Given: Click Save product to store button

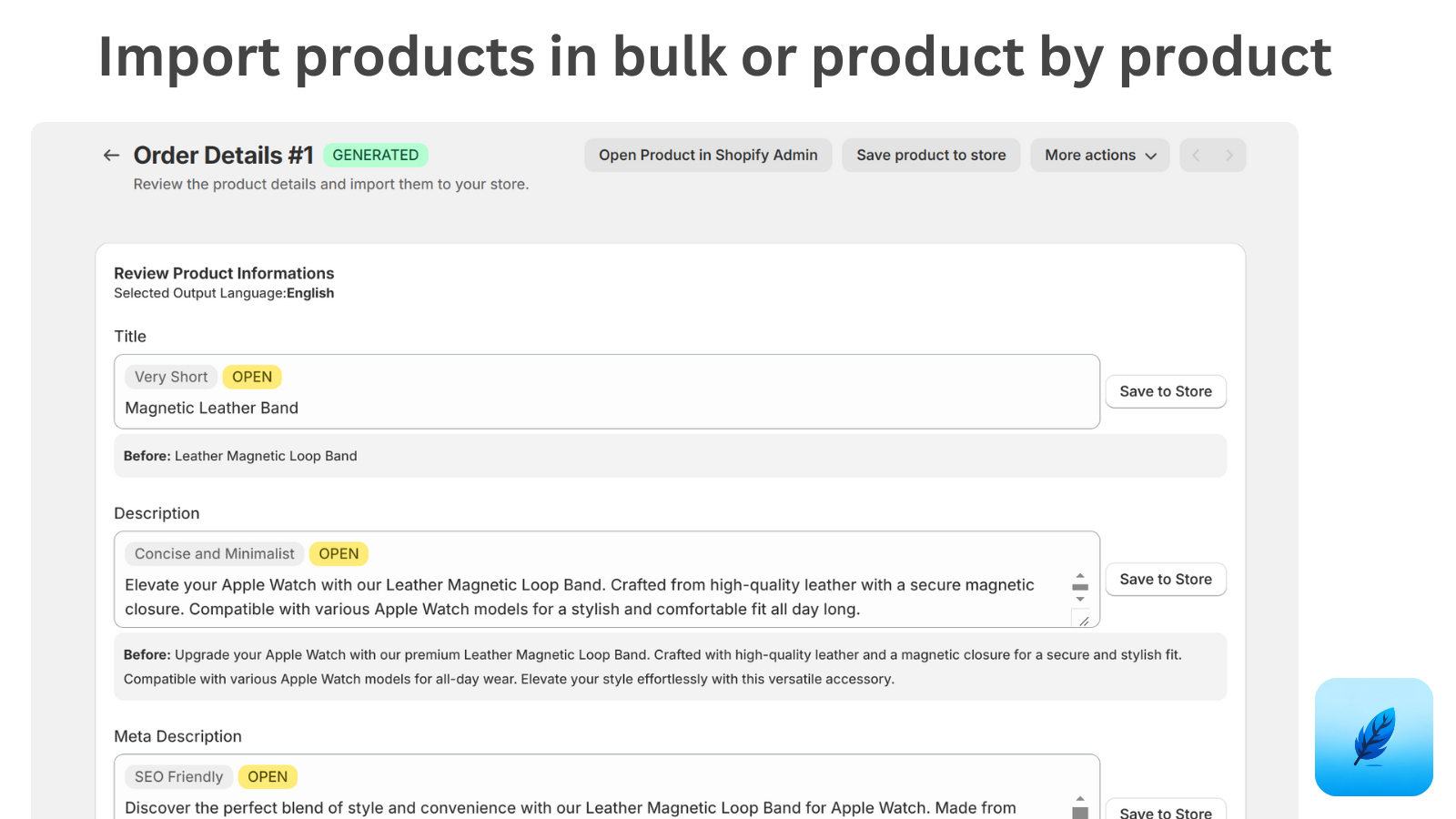Looking at the screenshot, I should pyautogui.click(x=931, y=156).
